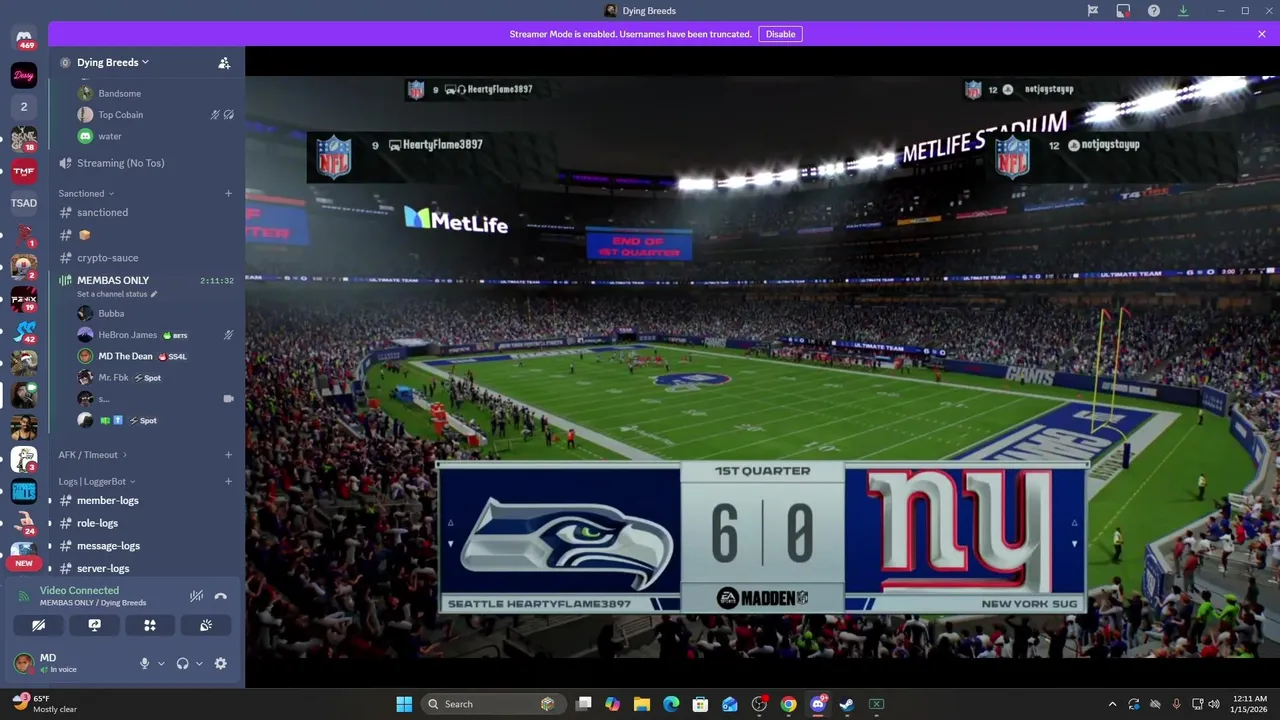The height and width of the screenshot is (720, 1280).
Task: Add channel to AFK / Timeout category
Action: coord(228,455)
